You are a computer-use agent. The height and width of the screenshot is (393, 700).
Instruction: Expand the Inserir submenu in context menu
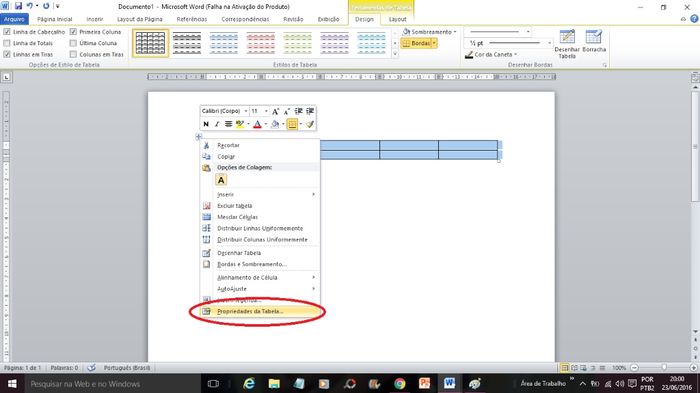pos(266,195)
